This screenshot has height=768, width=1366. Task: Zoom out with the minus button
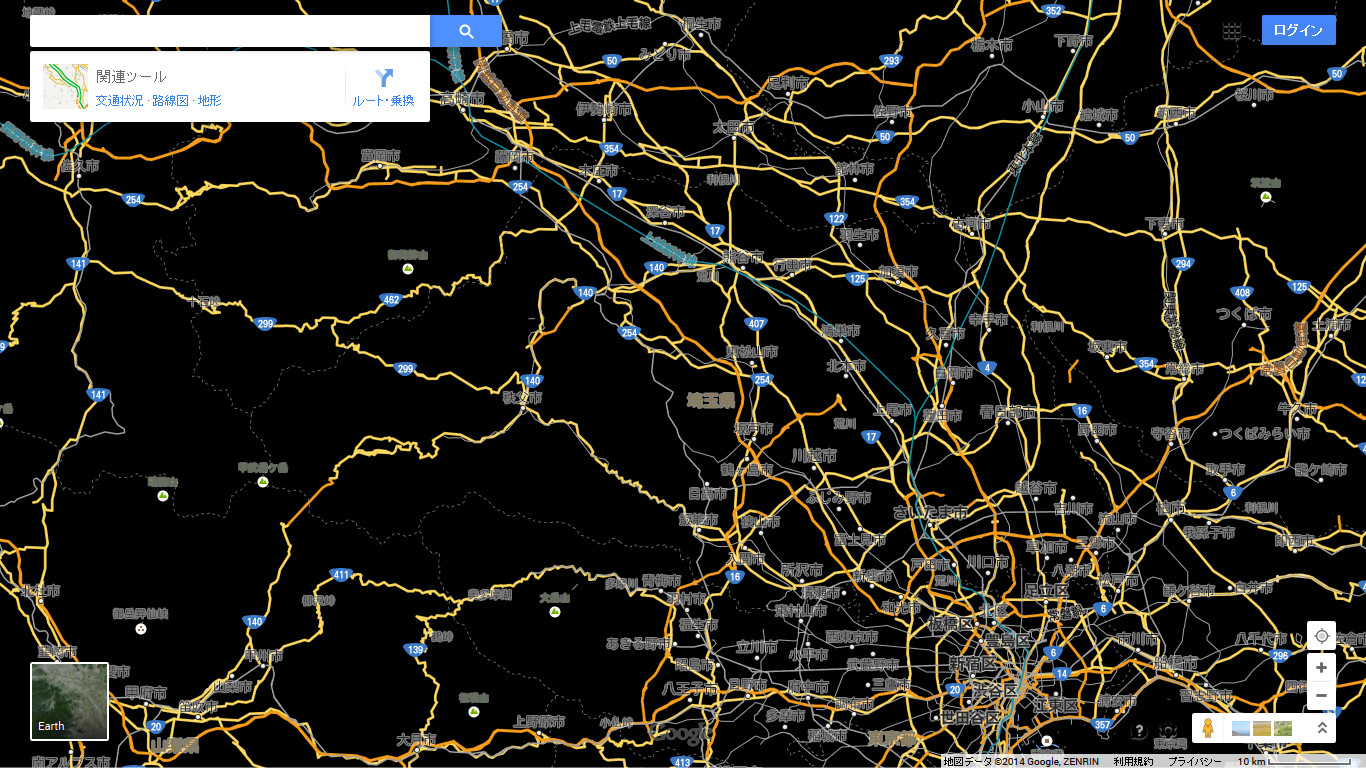coord(1321,695)
